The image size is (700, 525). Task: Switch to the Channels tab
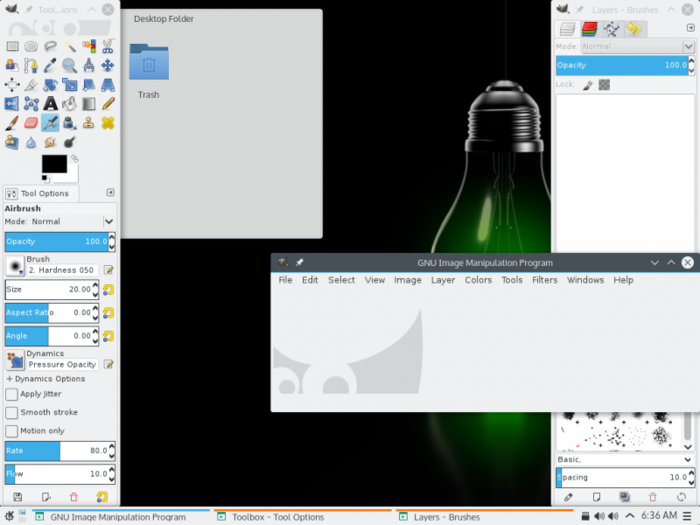point(589,29)
